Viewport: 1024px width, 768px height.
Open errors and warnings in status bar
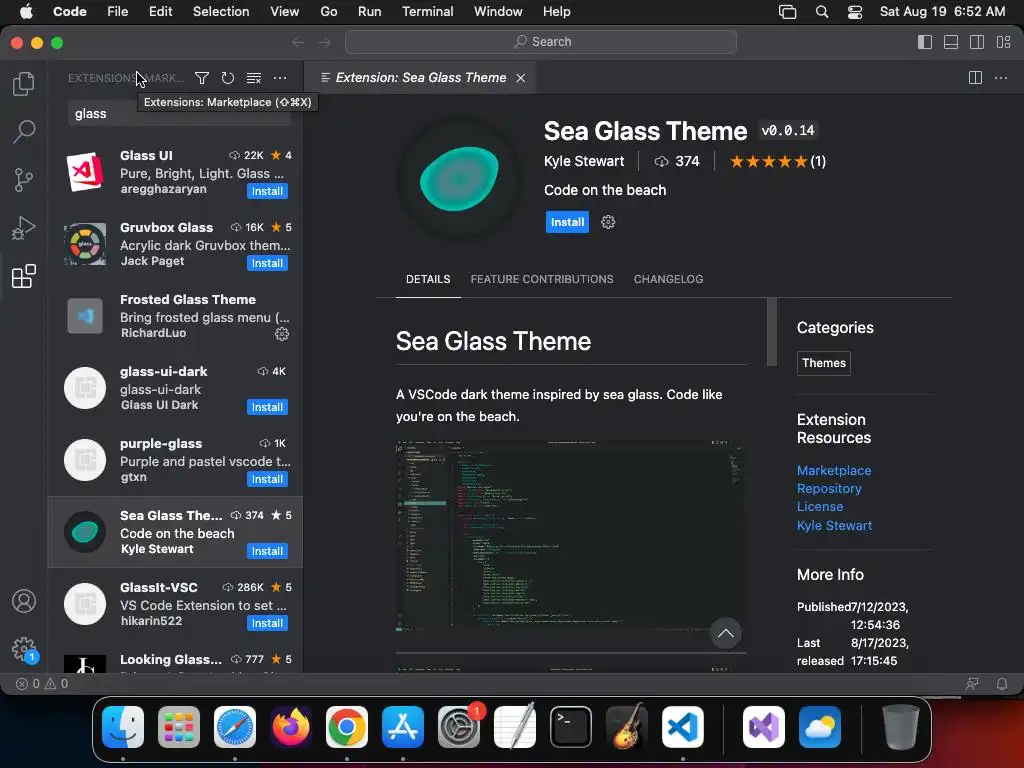point(42,684)
